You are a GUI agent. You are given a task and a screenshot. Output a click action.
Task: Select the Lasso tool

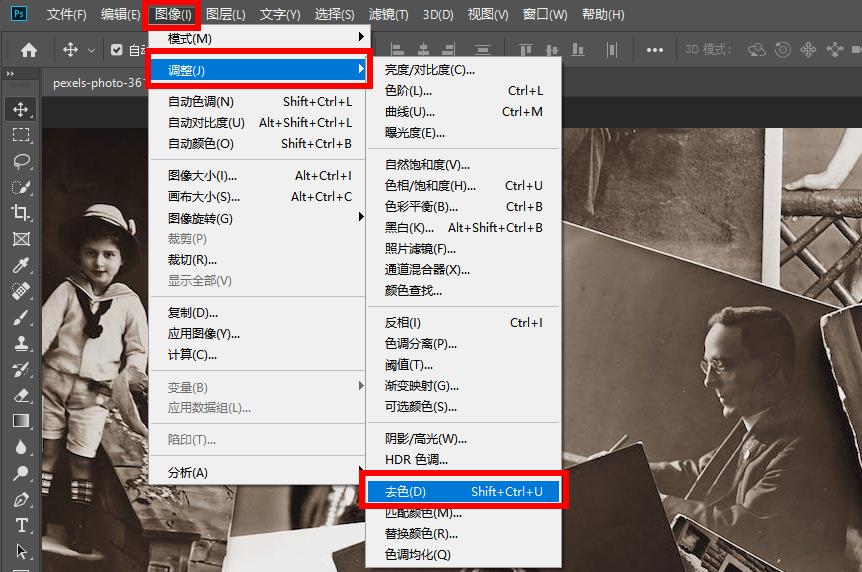tap(21, 161)
